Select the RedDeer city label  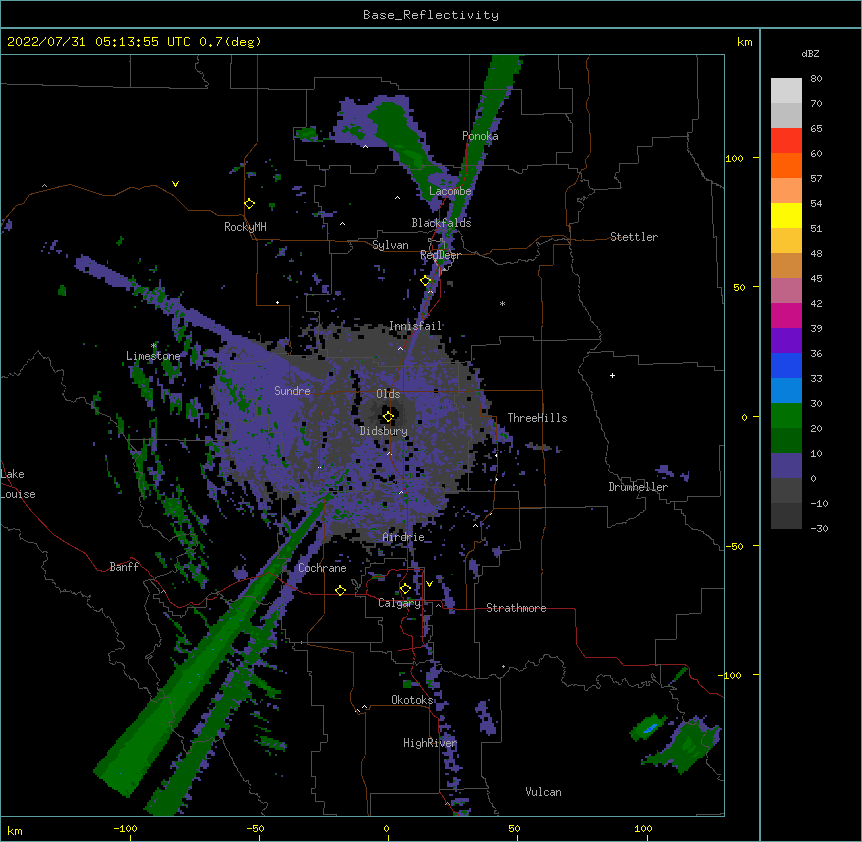(x=440, y=255)
